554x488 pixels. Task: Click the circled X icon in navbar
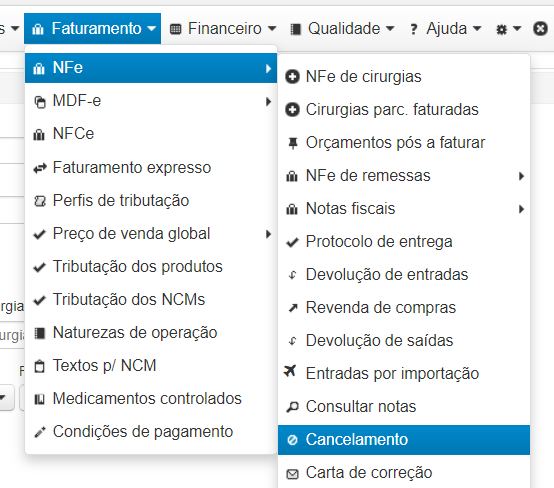pos(540,29)
